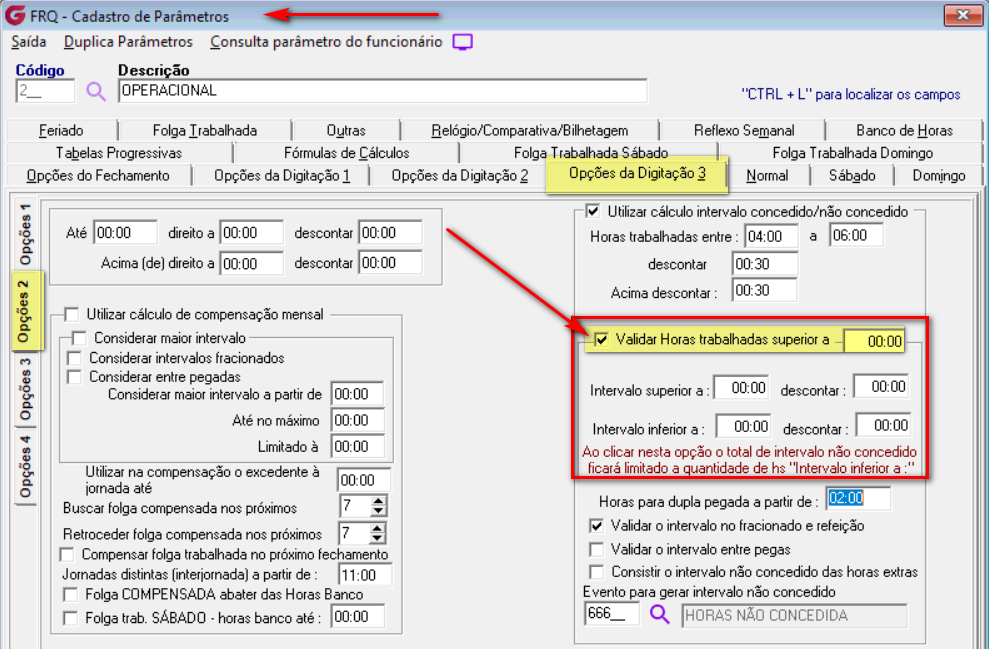The height and width of the screenshot is (649, 989).
Task: Select the Reflexo Semanal tab
Action: point(744,131)
